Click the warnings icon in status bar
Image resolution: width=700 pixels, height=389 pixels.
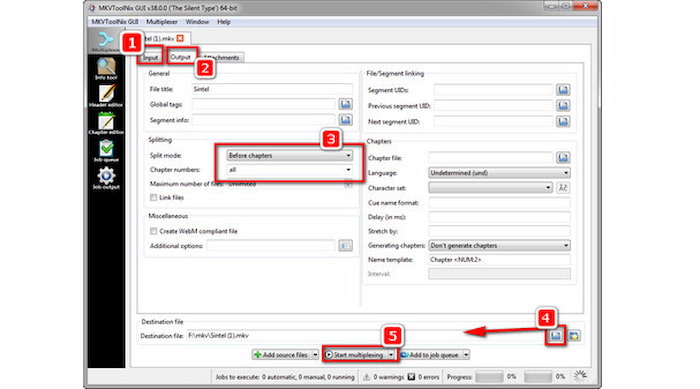click(367, 377)
